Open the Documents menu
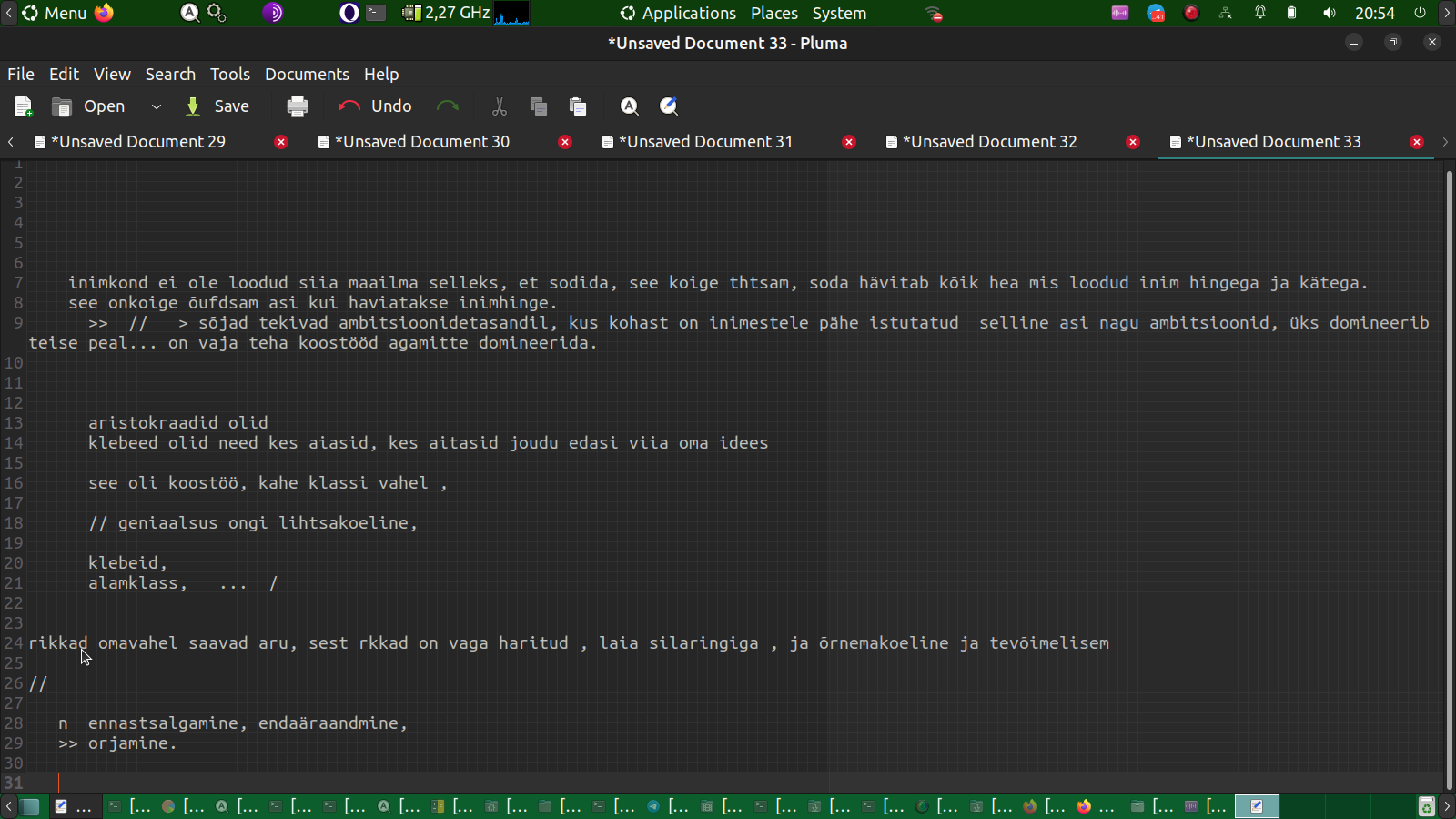Screen dimensions: 1456x819 tap(307, 75)
